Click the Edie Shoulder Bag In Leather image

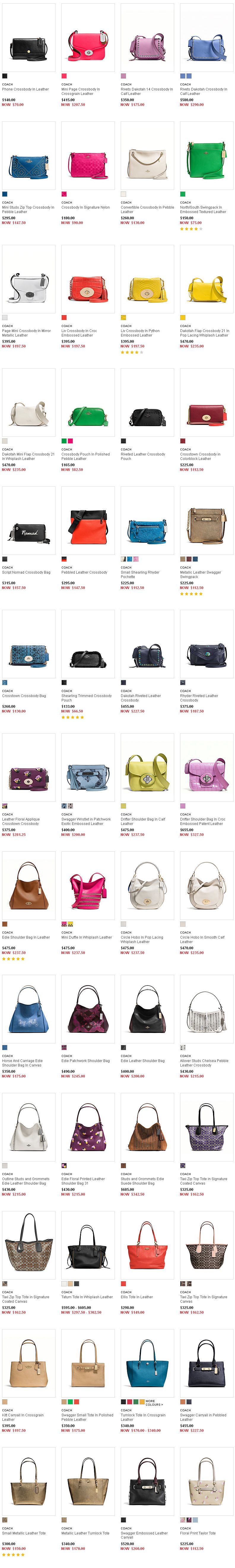[28, 886]
